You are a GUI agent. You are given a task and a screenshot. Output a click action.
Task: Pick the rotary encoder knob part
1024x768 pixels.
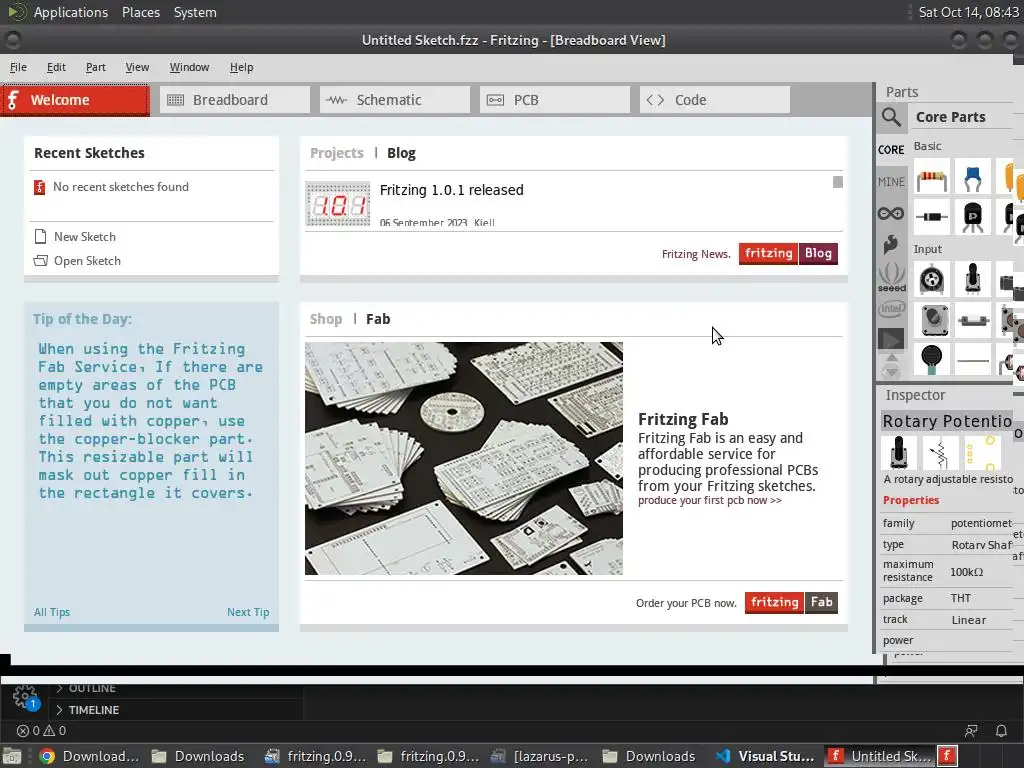coord(932,320)
